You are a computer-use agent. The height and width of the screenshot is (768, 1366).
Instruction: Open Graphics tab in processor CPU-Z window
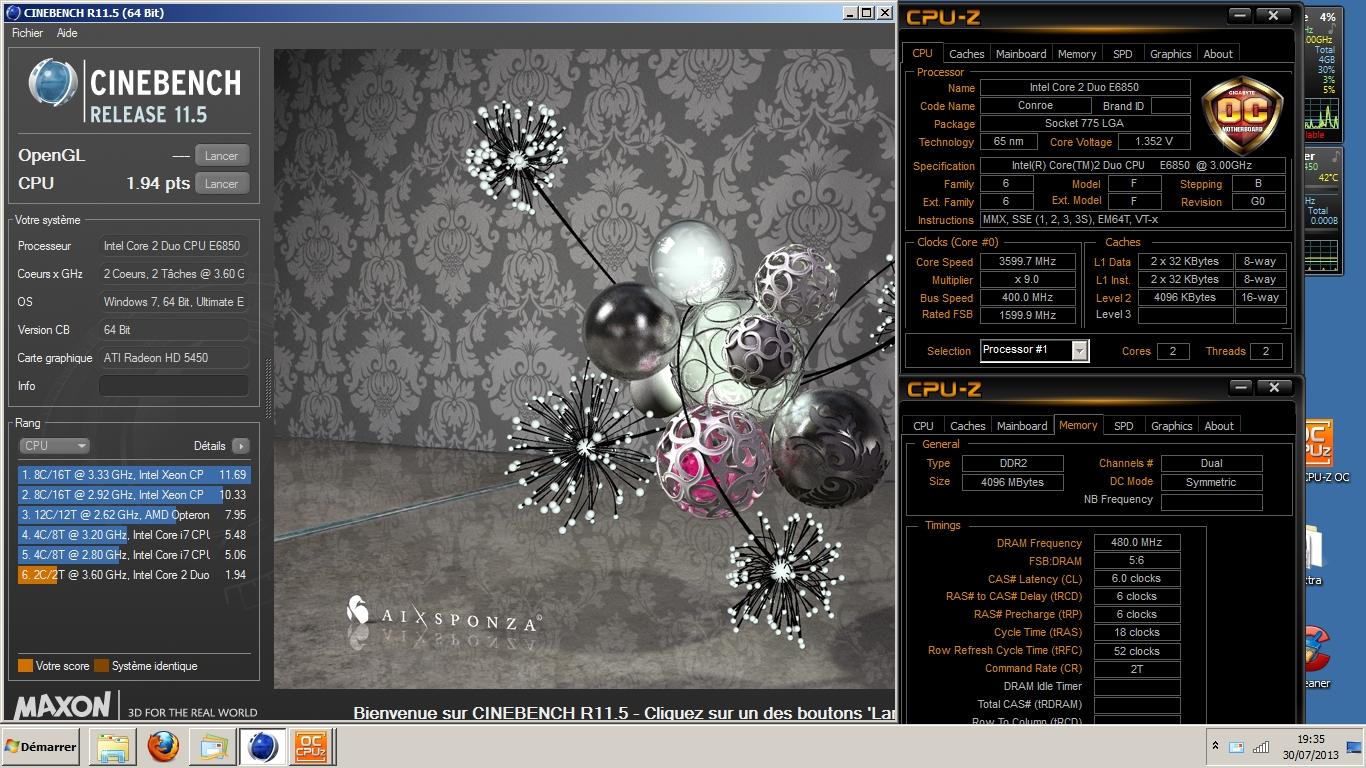[x=1170, y=54]
